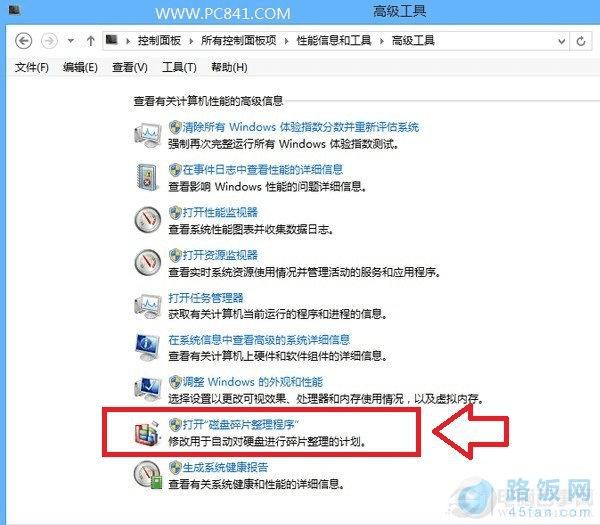Viewport: 600px width, 525px height.
Task: Click description 查看影响 Windows 性能的问题详细信息
Action: (x=267, y=187)
